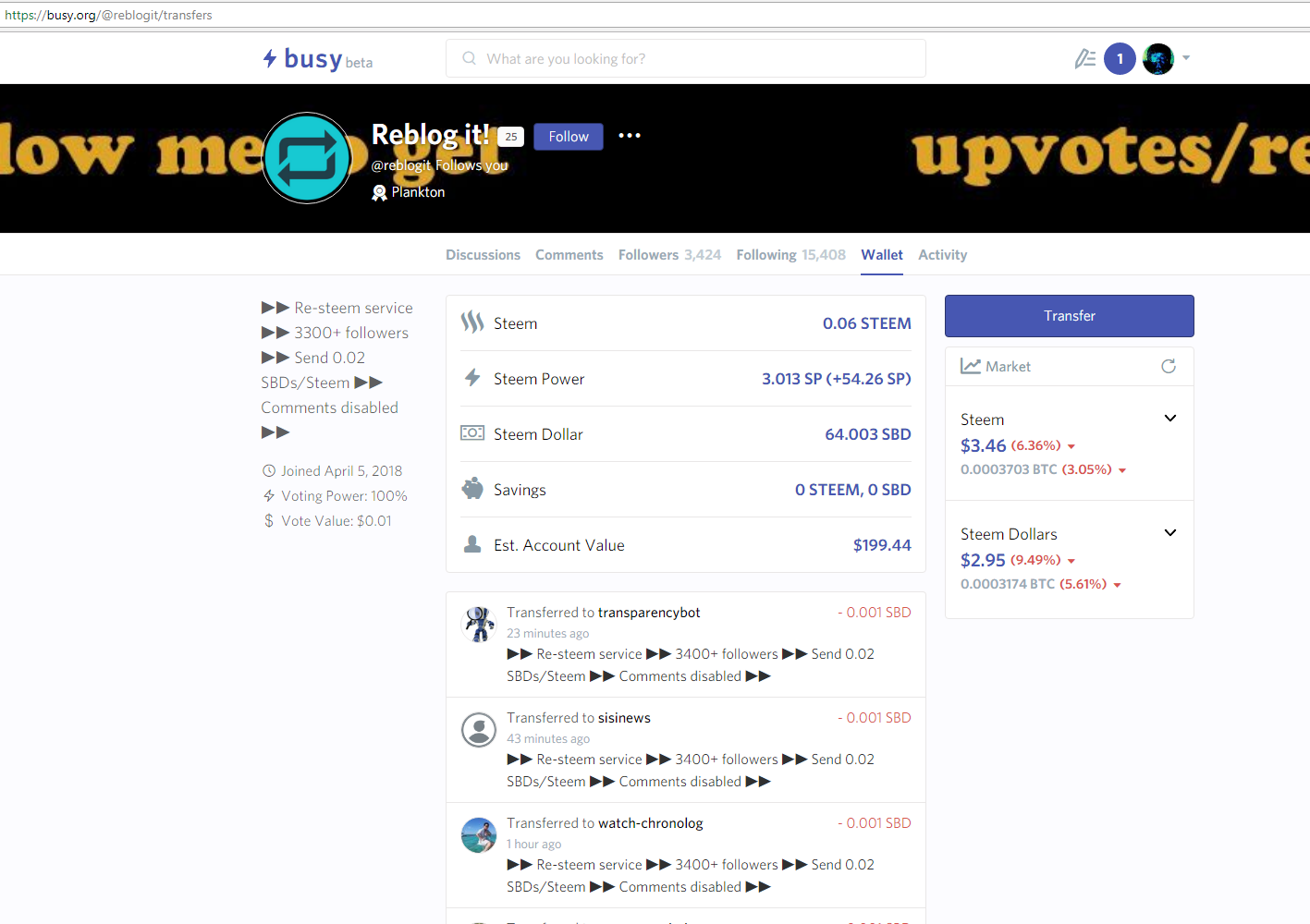
Task: Switch to the Discussions tab
Action: [x=483, y=255]
